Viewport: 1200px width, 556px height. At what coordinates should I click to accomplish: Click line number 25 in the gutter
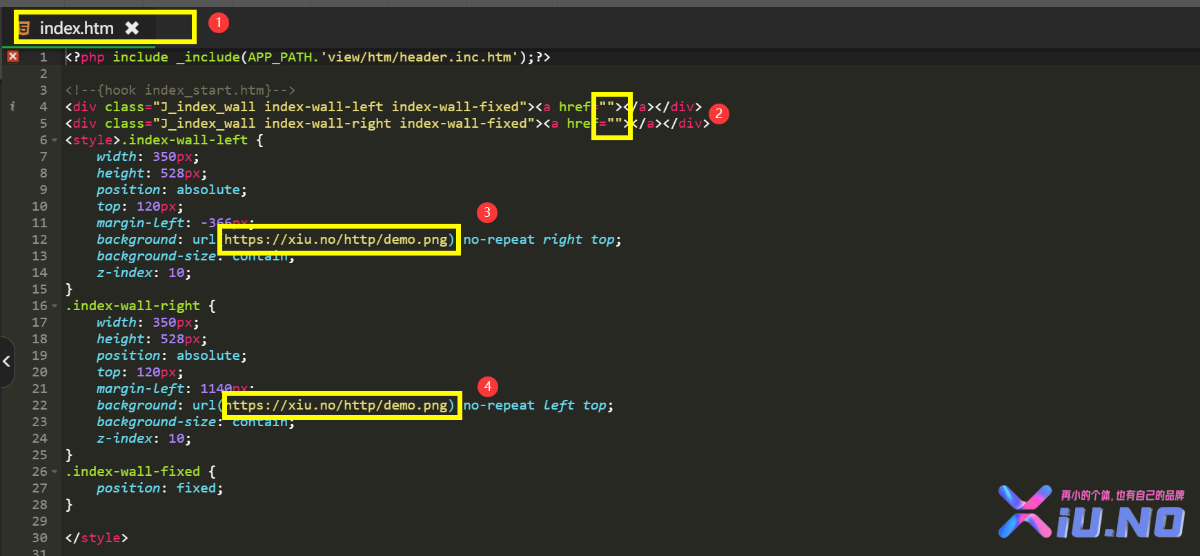click(40, 455)
